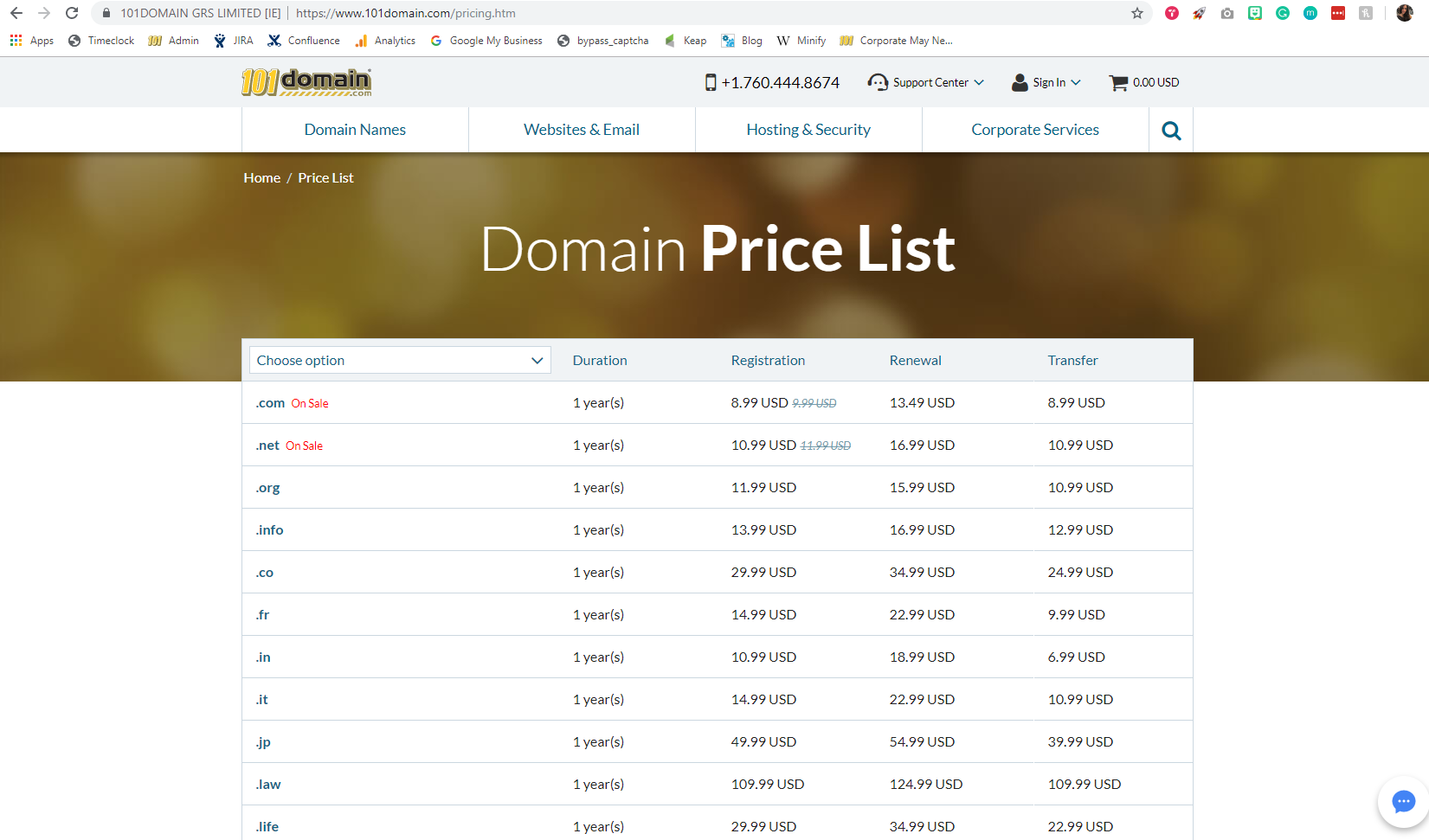This screenshot has width=1429, height=840.
Task: Open the Analytics bookmark
Action: point(385,41)
